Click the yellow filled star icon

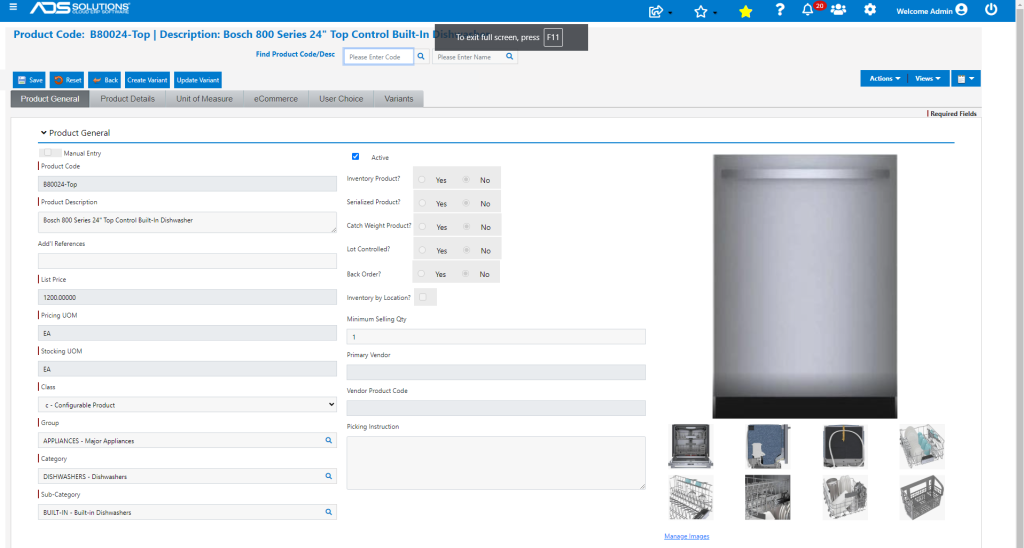click(745, 11)
